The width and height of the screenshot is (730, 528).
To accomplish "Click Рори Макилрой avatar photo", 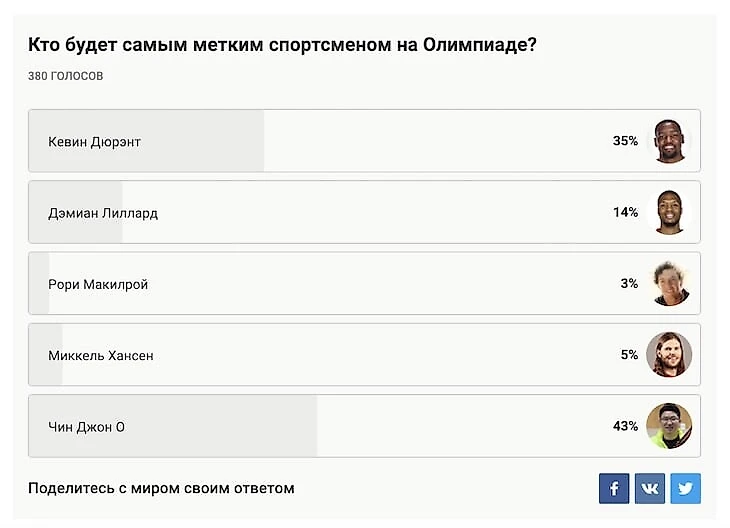I will tap(669, 283).
